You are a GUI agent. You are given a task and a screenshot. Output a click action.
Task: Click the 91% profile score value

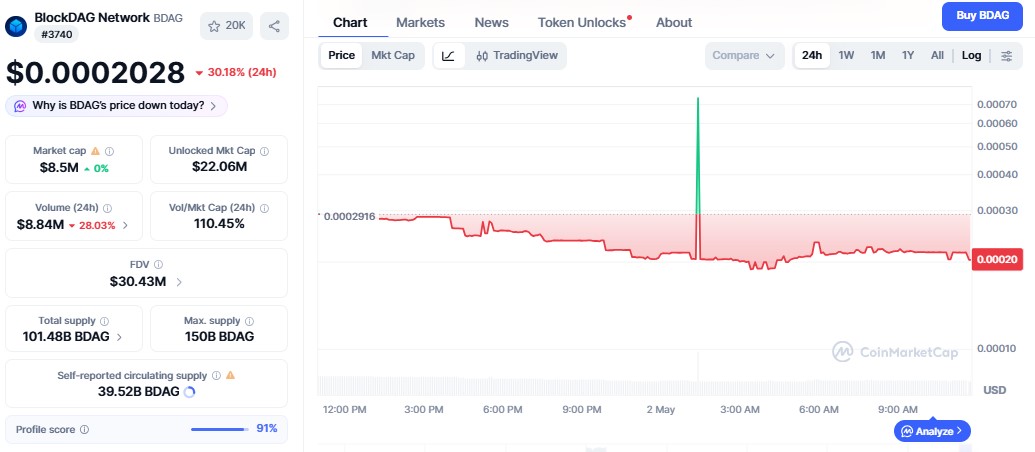(x=267, y=429)
